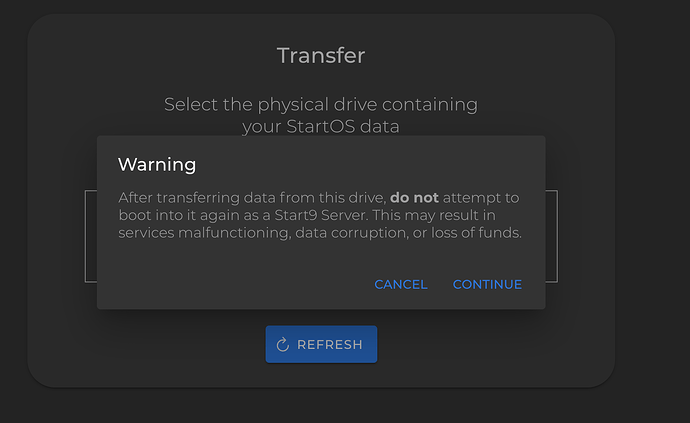Click the Transfer page heading
The width and height of the screenshot is (690, 423).
coord(321,55)
